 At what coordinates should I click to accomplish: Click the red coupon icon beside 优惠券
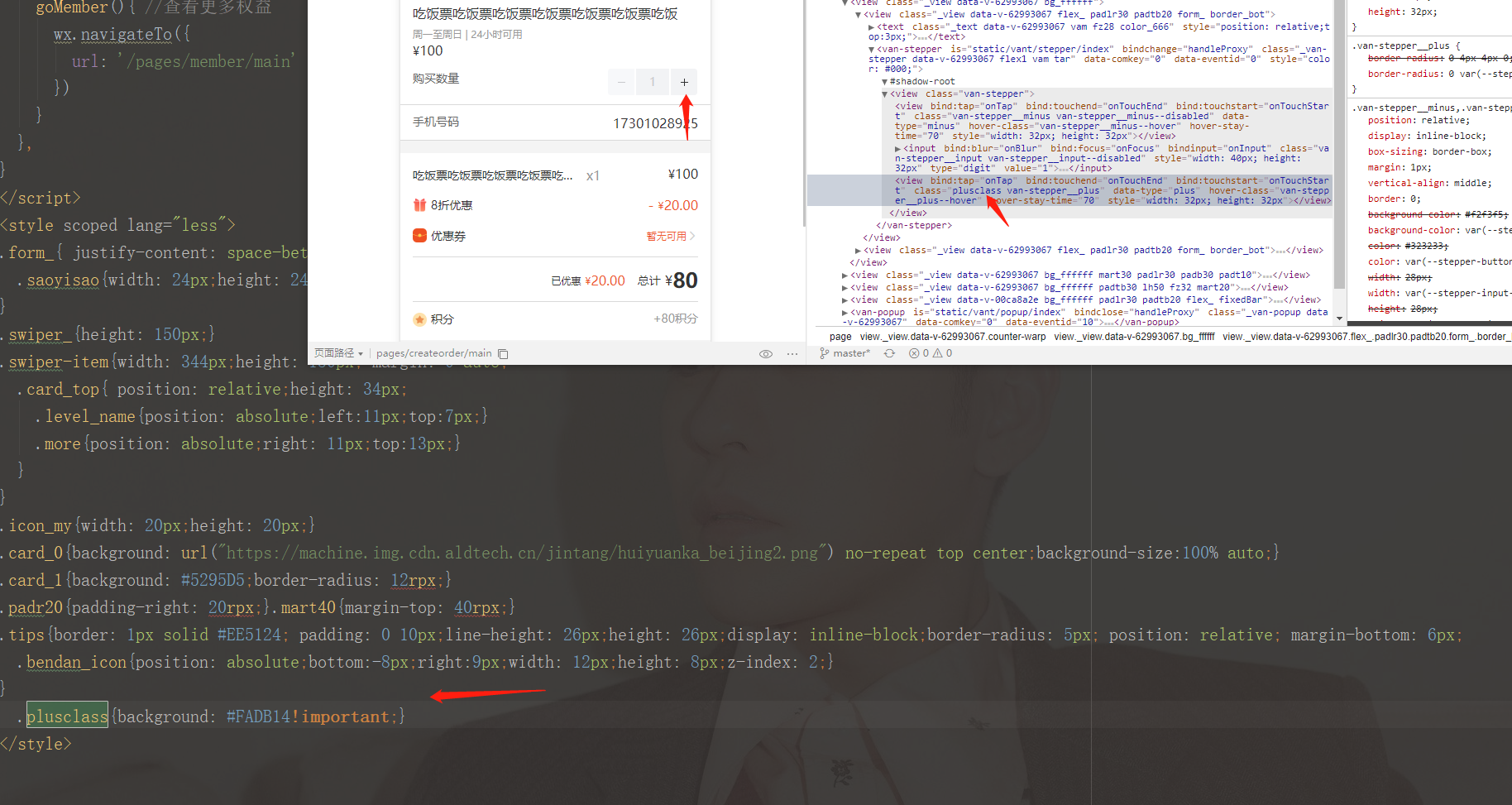coord(419,235)
